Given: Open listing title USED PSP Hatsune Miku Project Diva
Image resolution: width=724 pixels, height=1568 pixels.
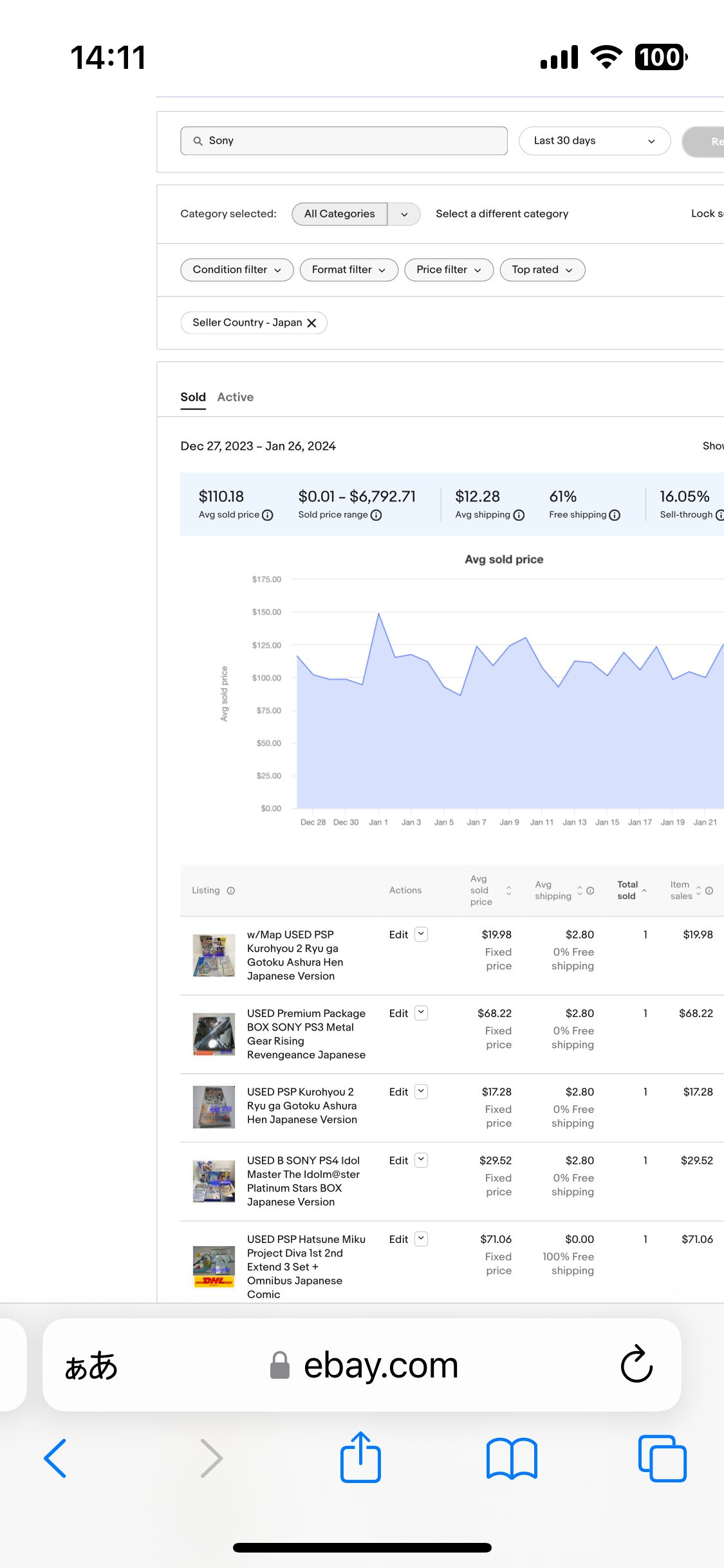Looking at the screenshot, I should (x=306, y=1267).
